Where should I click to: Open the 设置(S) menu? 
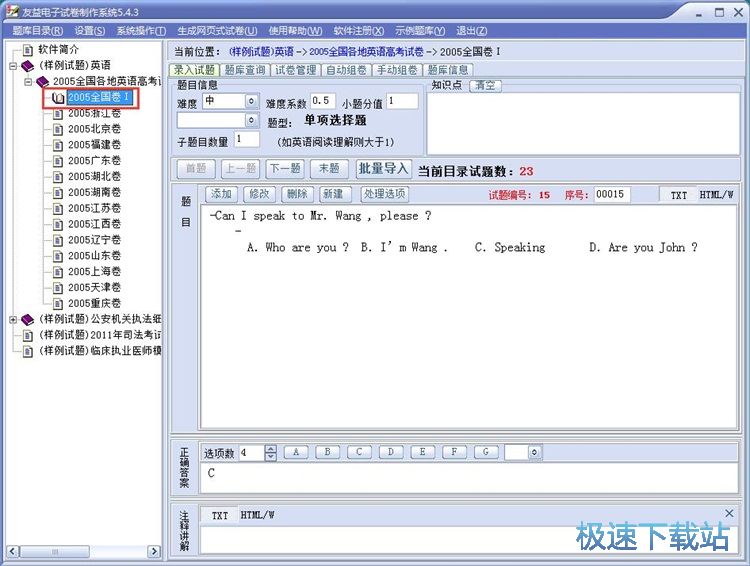point(89,31)
